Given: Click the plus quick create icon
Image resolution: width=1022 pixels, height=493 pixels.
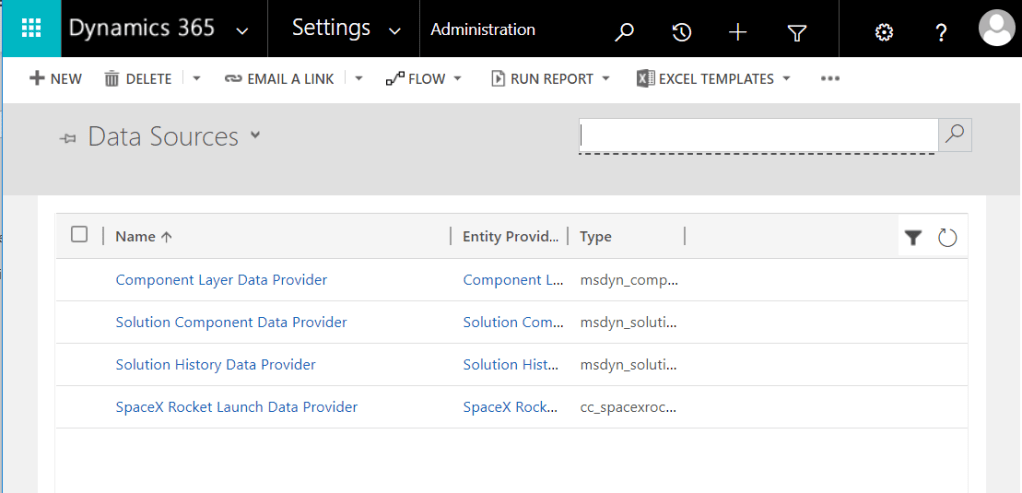Looking at the screenshot, I should [738, 32].
